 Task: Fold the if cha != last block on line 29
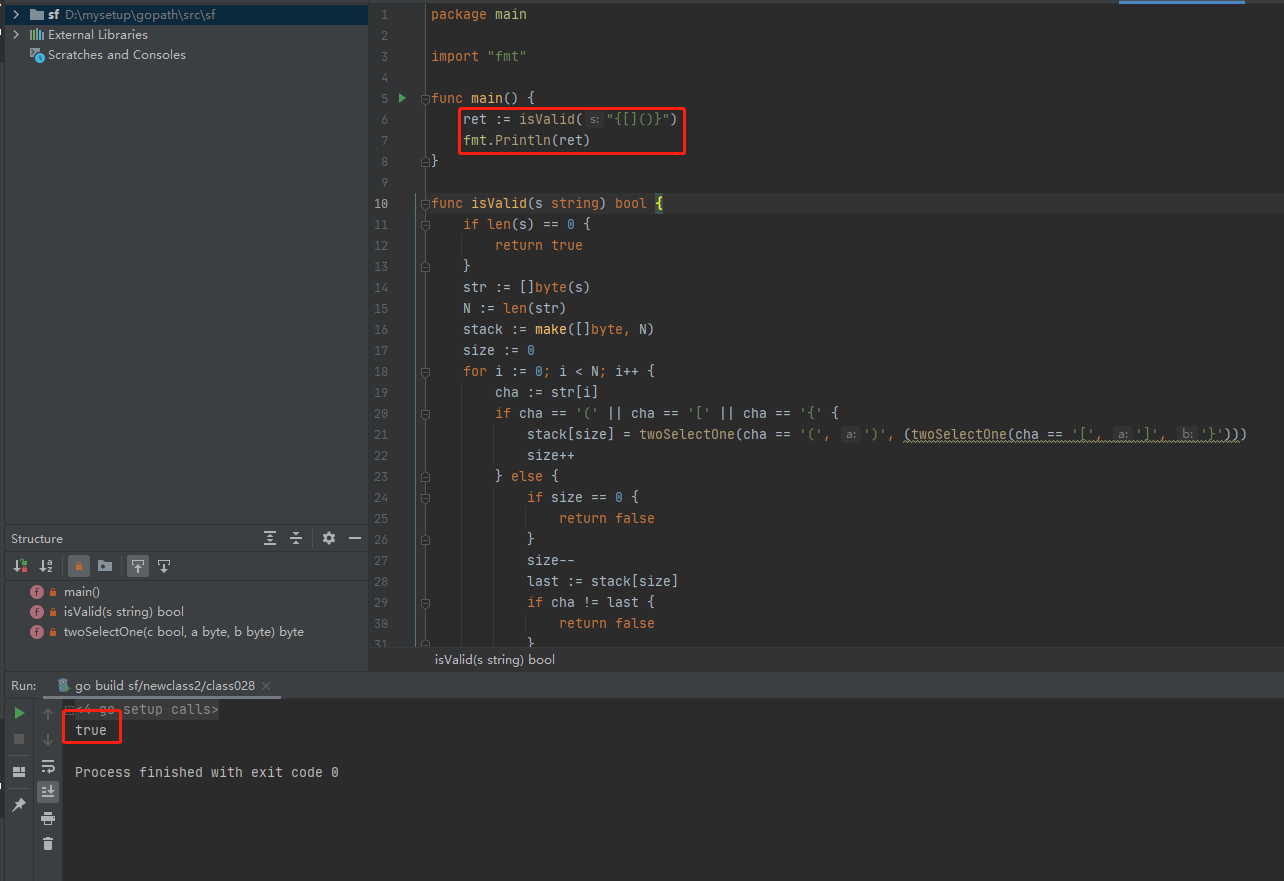[x=425, y=602]
